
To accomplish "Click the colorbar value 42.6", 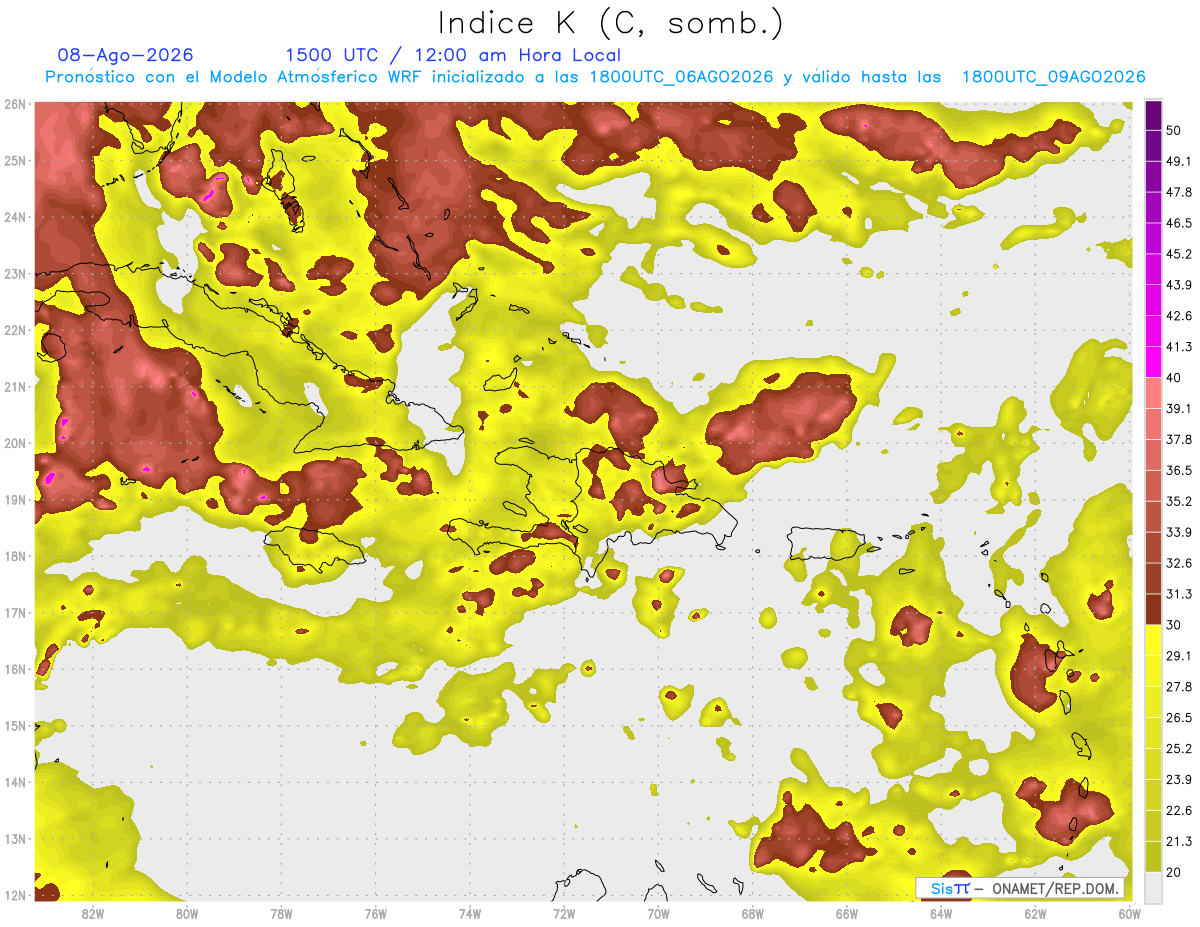I will (x=1178, y=316).
